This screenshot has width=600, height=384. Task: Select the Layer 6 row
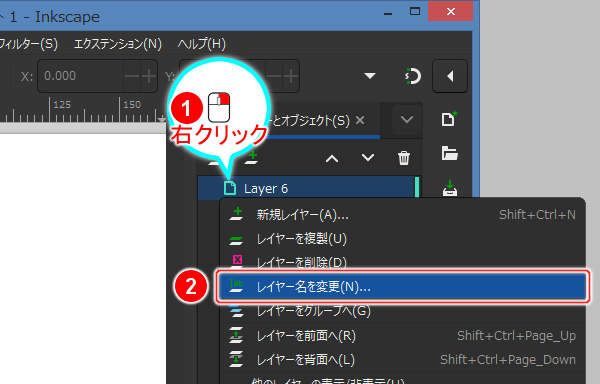pyautogui.click(x=309, y=188)
